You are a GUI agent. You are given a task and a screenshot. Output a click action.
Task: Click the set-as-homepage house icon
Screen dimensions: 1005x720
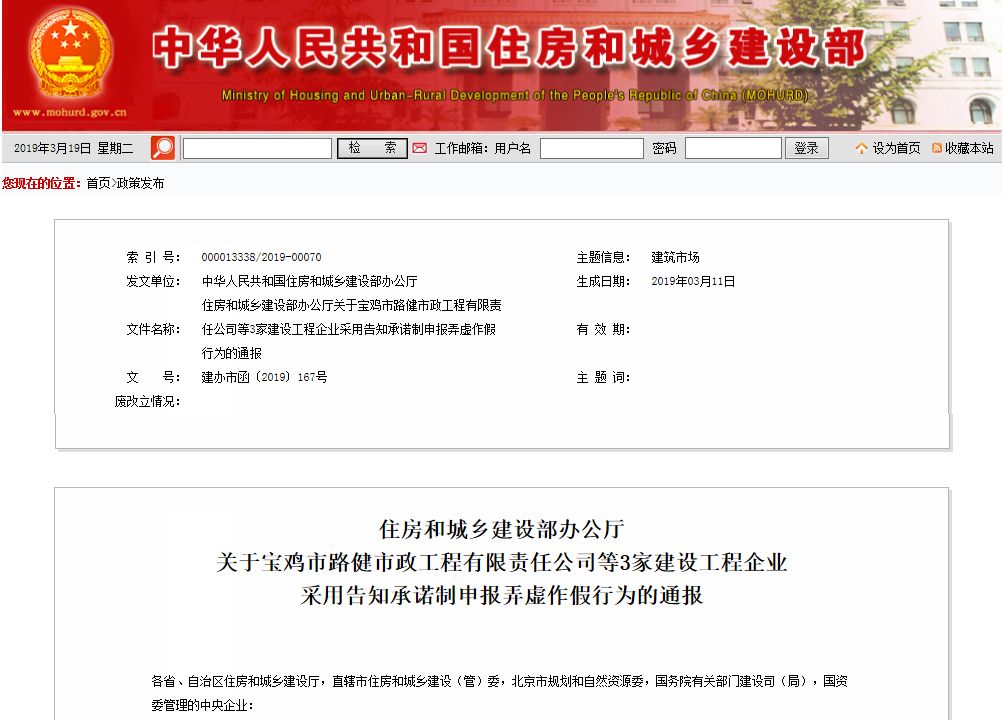click(x=861, y=148)
